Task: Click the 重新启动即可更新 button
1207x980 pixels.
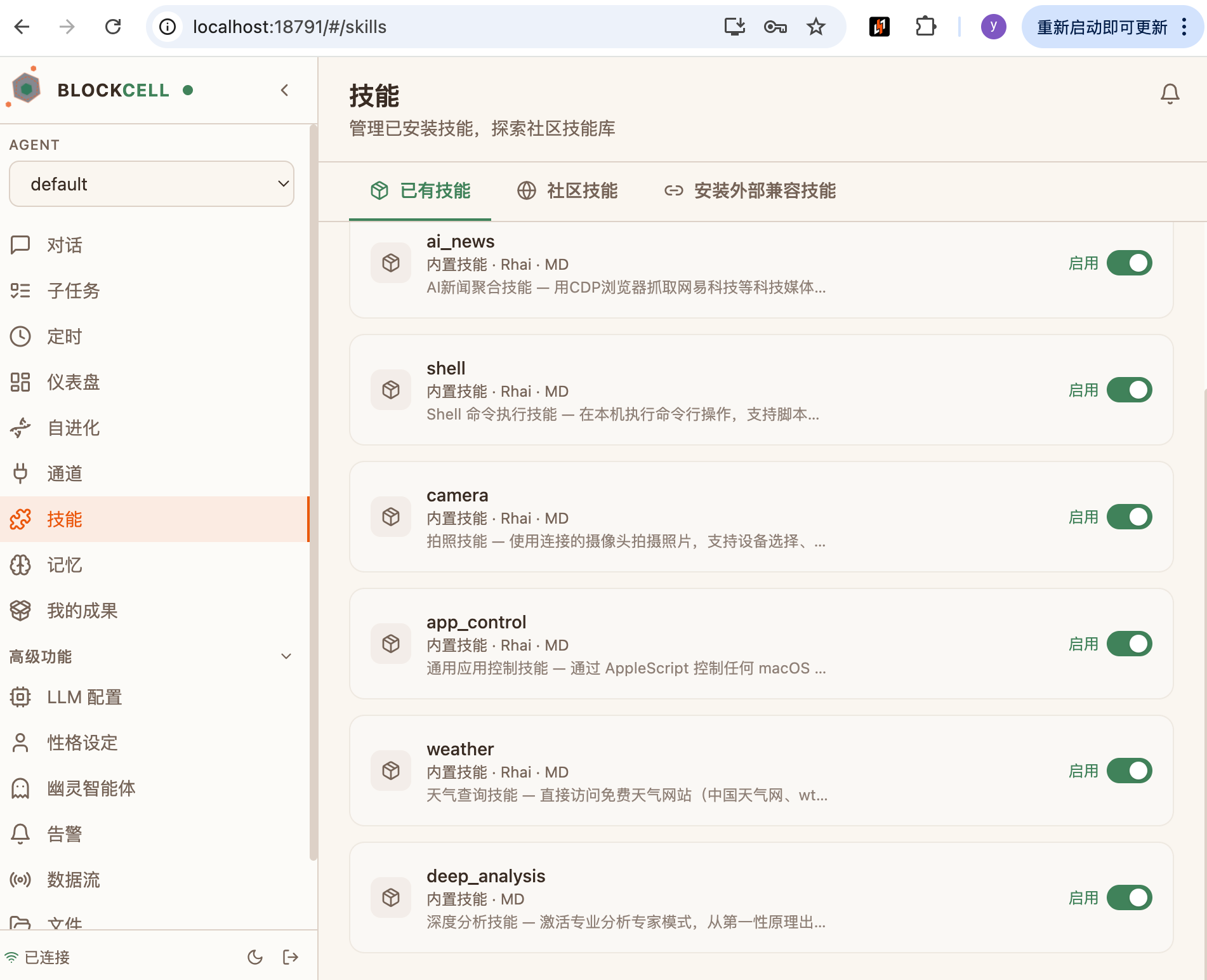Action: point(1102,27)
